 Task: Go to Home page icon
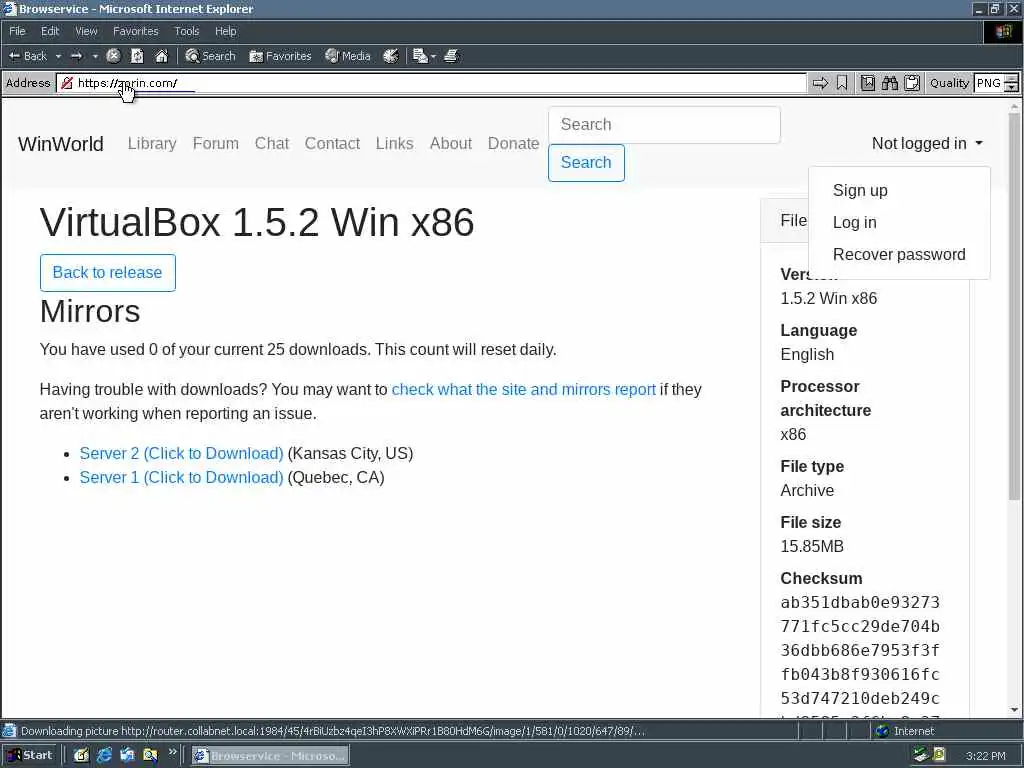point(161,56)
